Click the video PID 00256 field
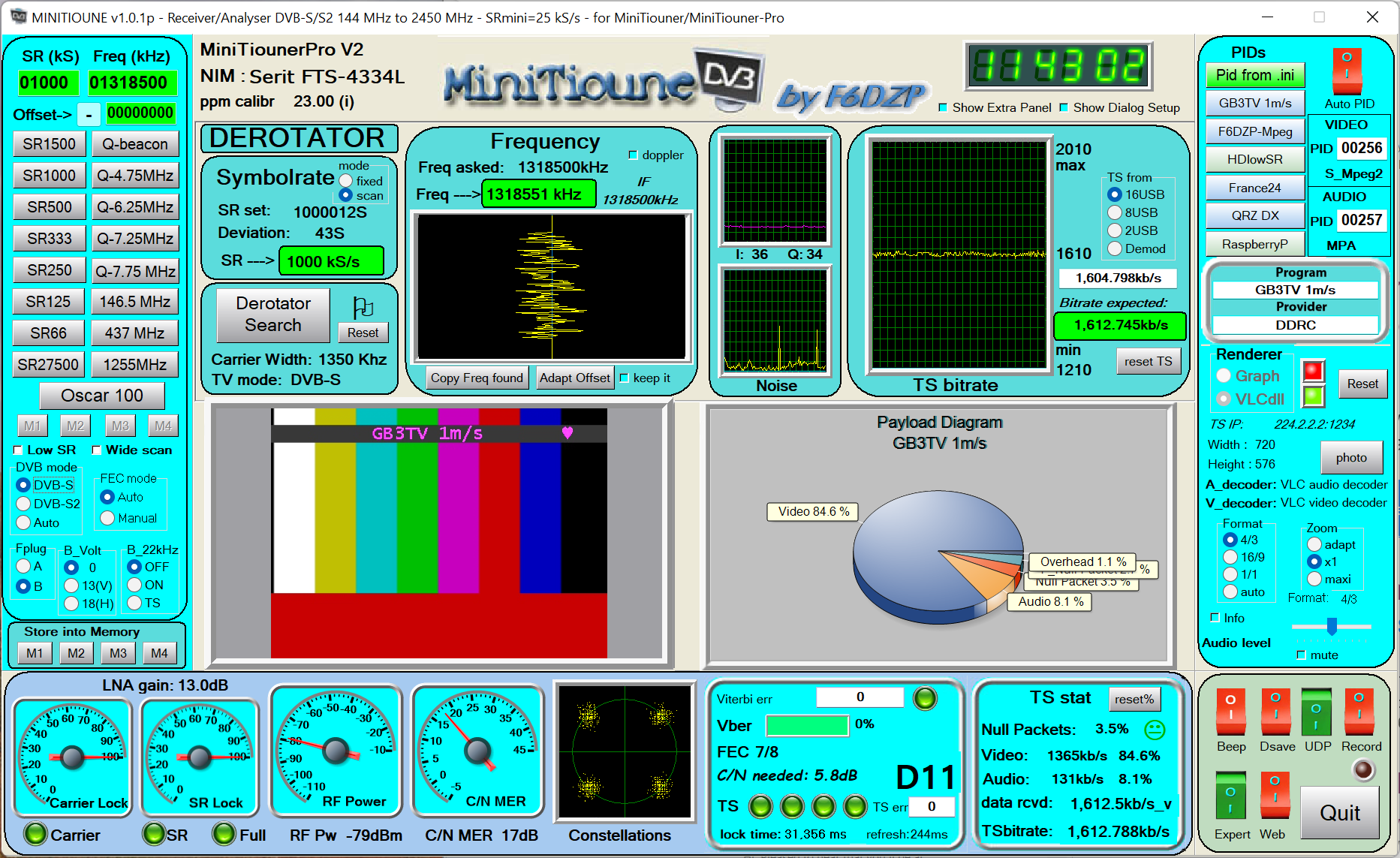 [1361, 148]
